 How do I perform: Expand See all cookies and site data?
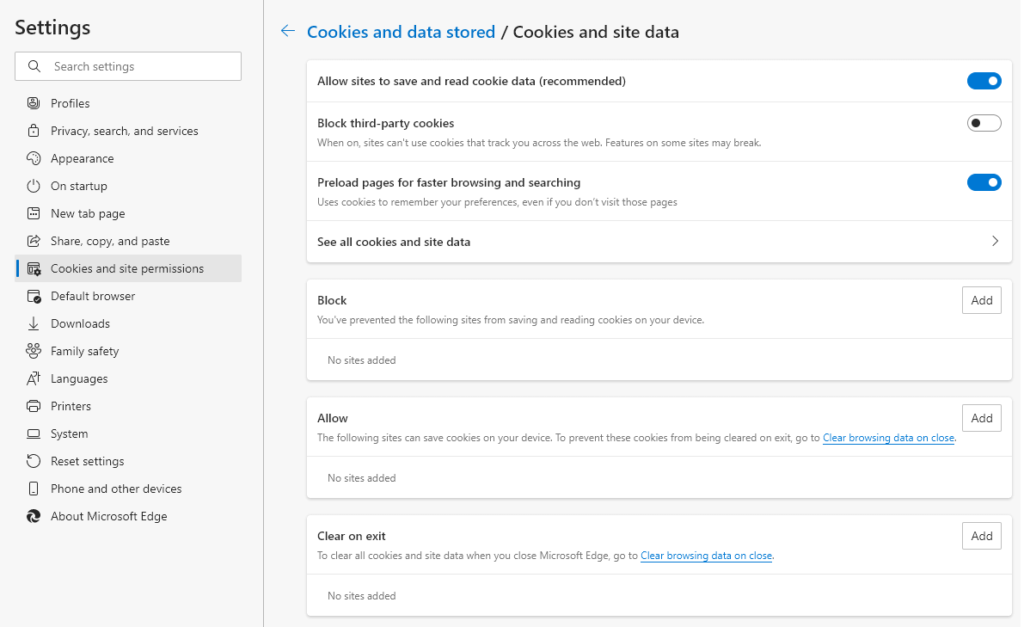click(x=994, y=242)
